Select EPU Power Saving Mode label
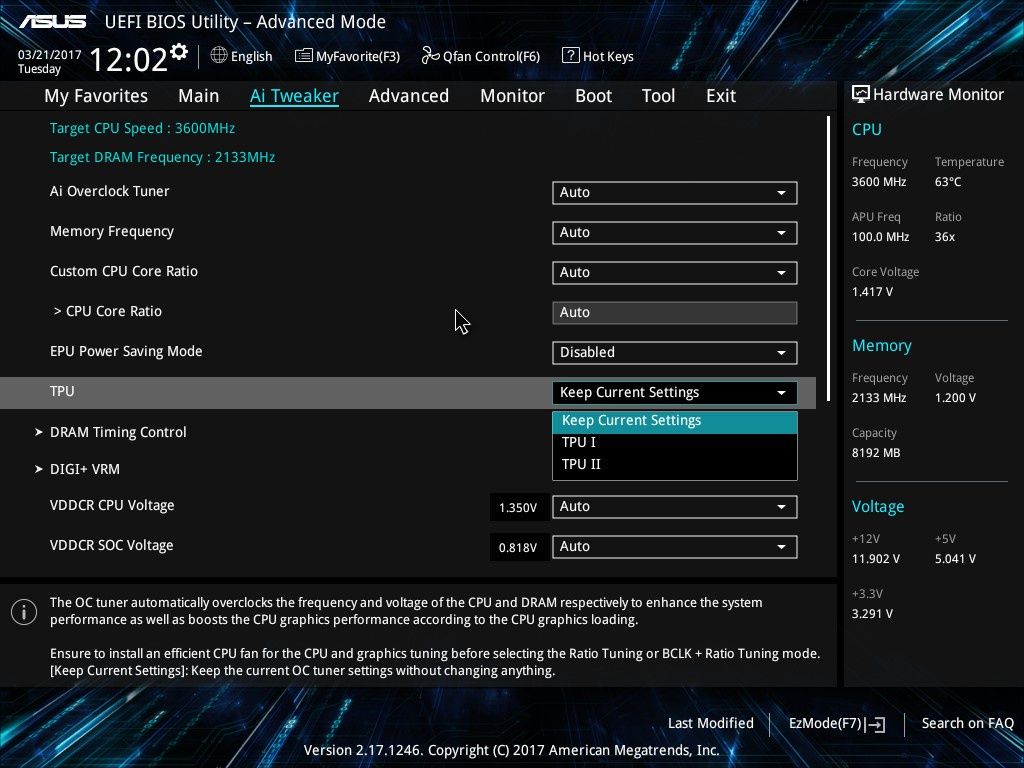Image resolution: width=1024 pixels, height=768 pixels. tap(126, 351)
